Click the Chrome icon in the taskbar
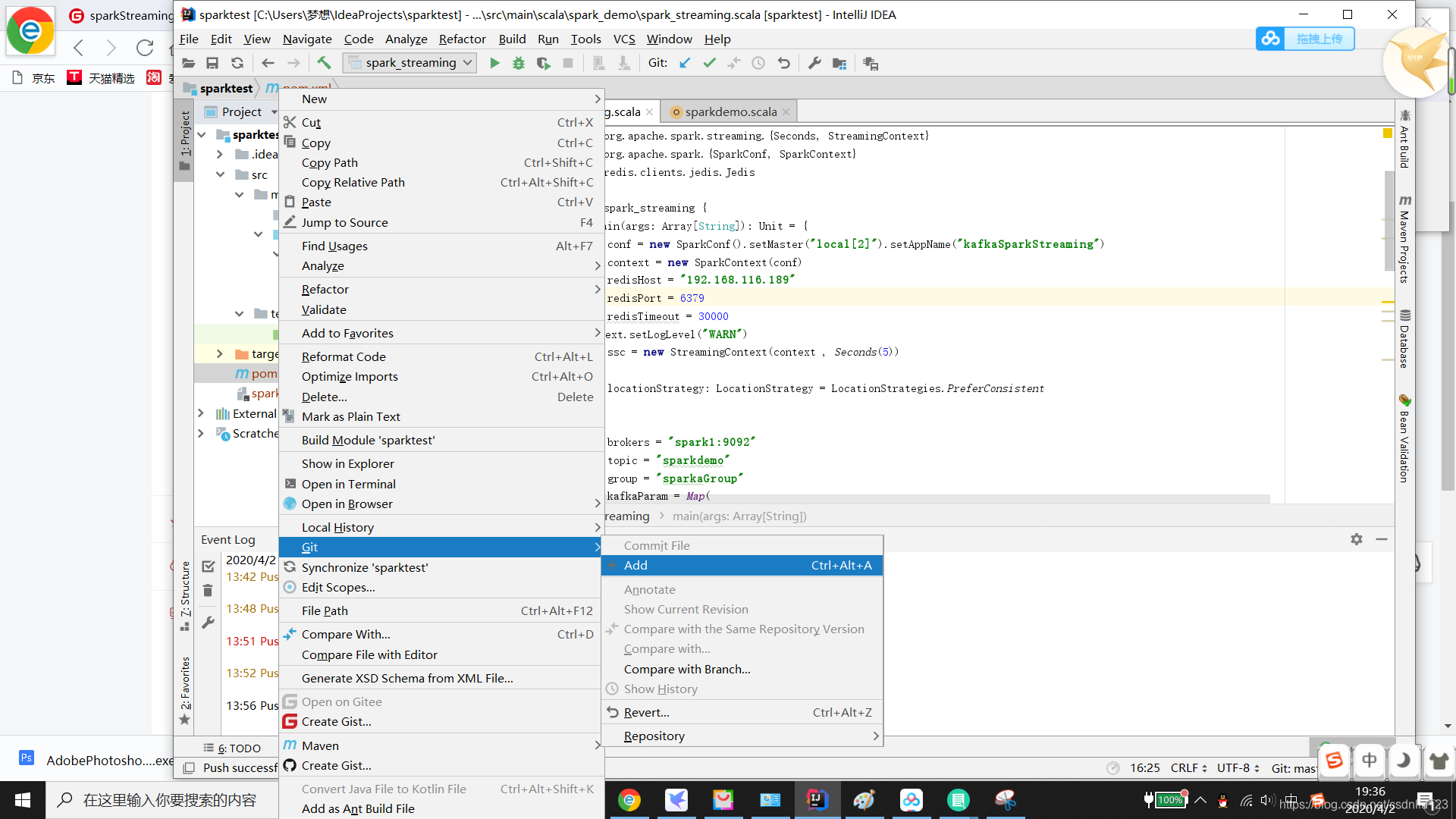Screen dimensions: 1456x819 tap(629, 799)
